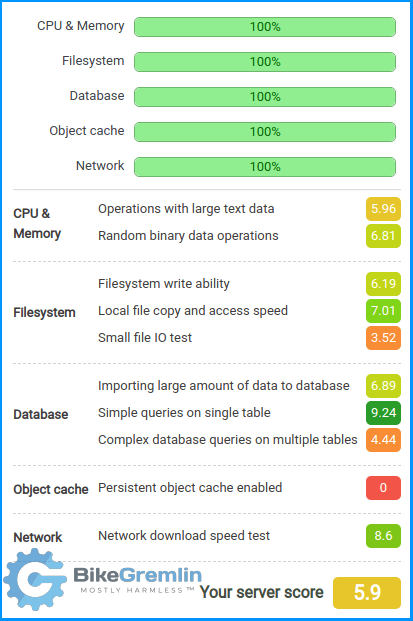The height and width of the screenshot is (621, 413).
Task: Click the Network 100% progress bar
Action: coord(265,166)
